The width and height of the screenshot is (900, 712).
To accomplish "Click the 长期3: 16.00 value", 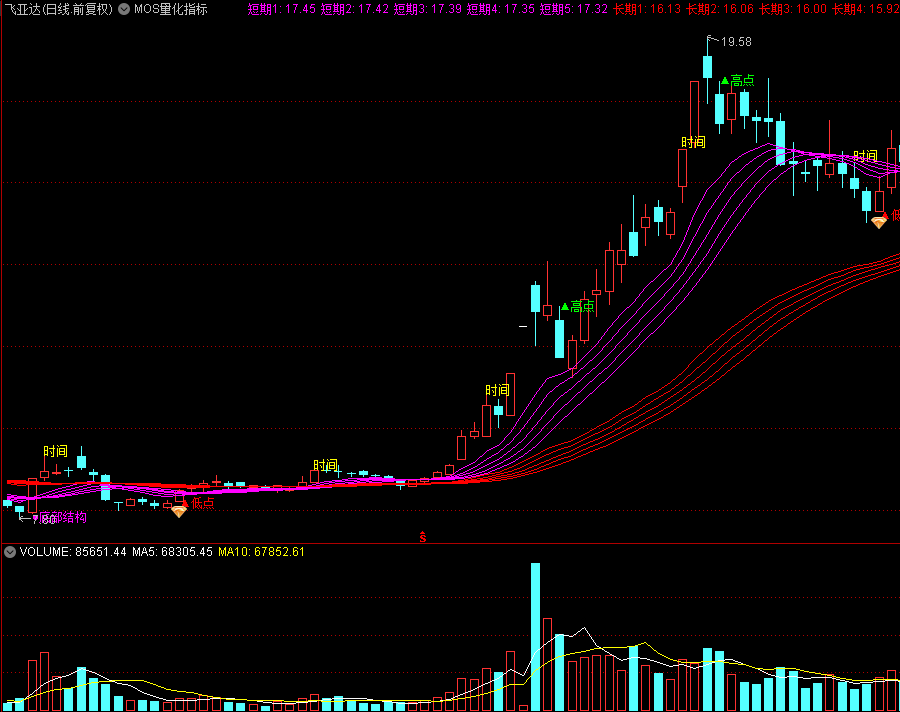I will pyautogui.click(x=793, y=9).
